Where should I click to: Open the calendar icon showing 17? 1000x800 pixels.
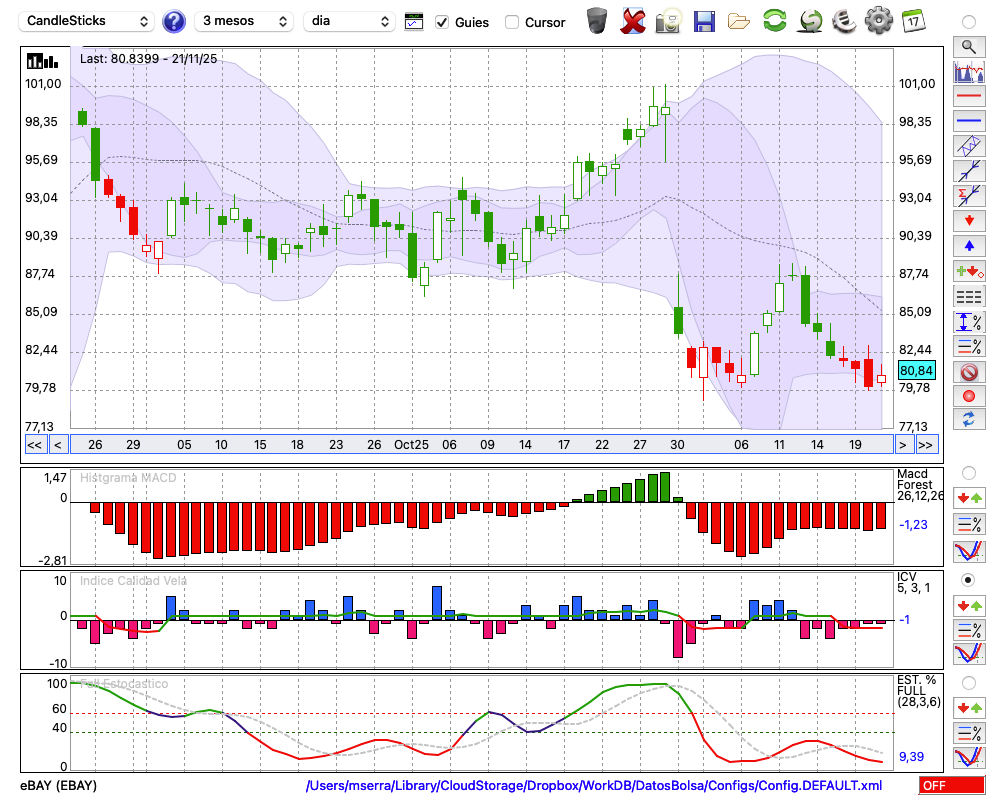coord(912,21)
